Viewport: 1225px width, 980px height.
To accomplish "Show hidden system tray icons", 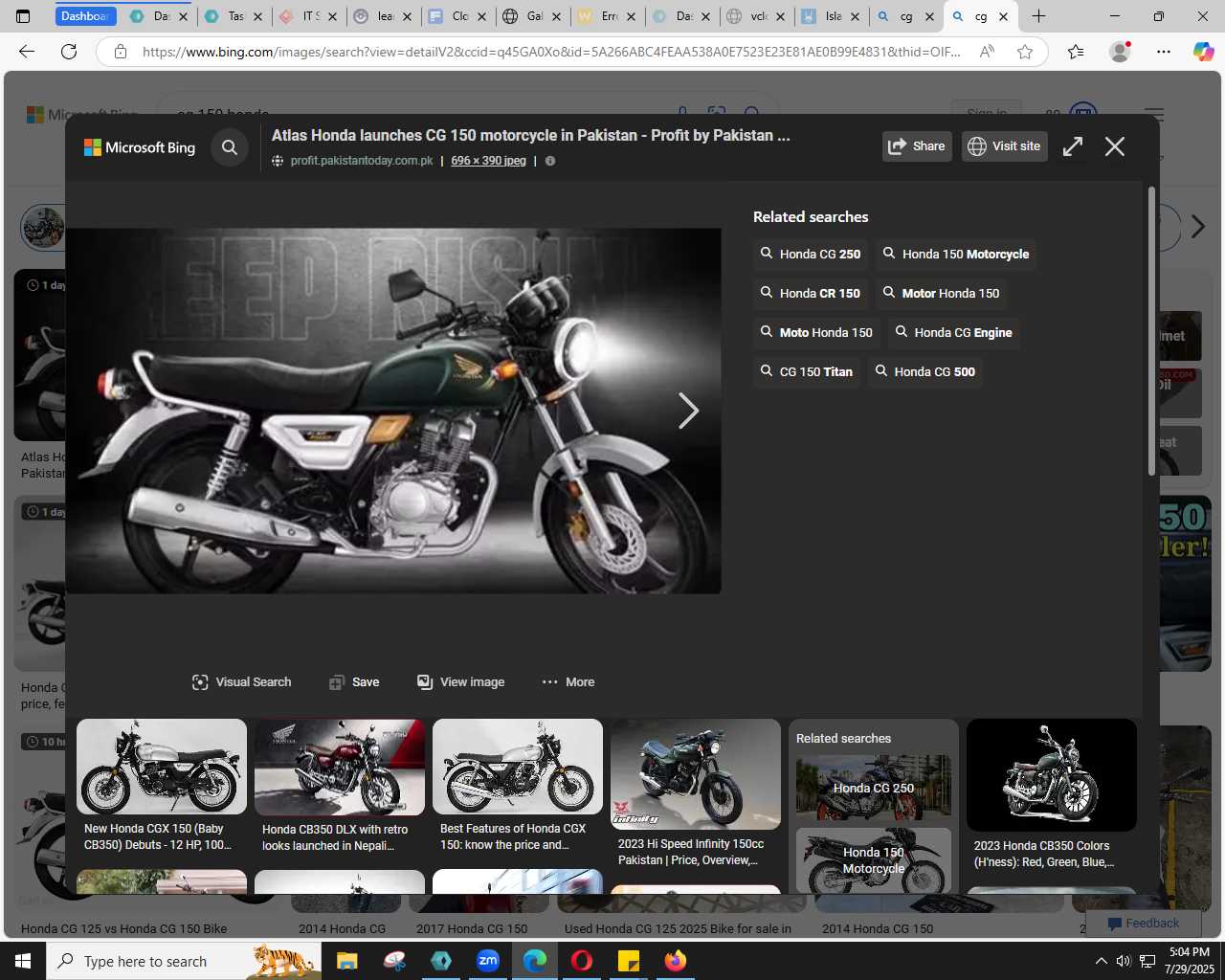I will [x=1101, y=961].
